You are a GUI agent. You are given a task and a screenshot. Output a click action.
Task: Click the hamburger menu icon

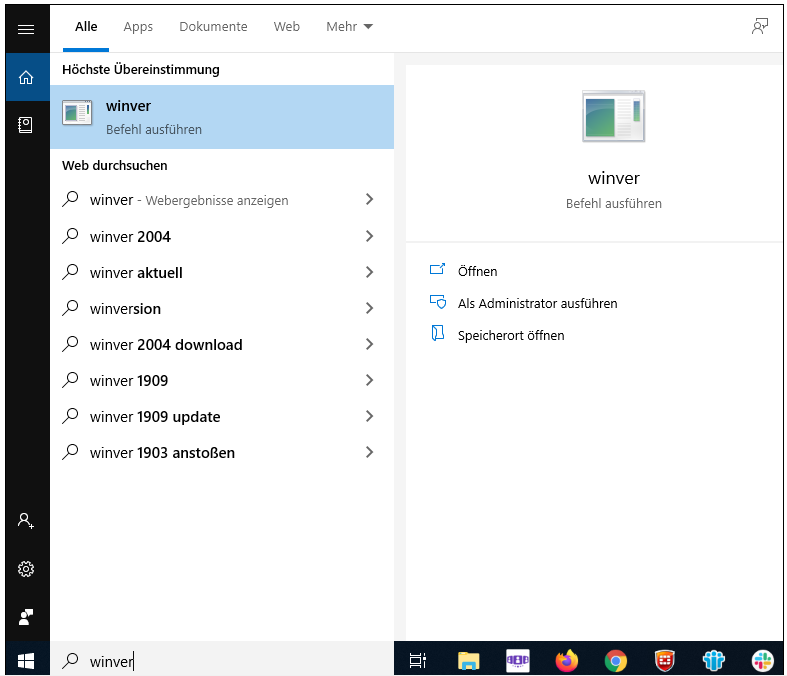[26, 29]
